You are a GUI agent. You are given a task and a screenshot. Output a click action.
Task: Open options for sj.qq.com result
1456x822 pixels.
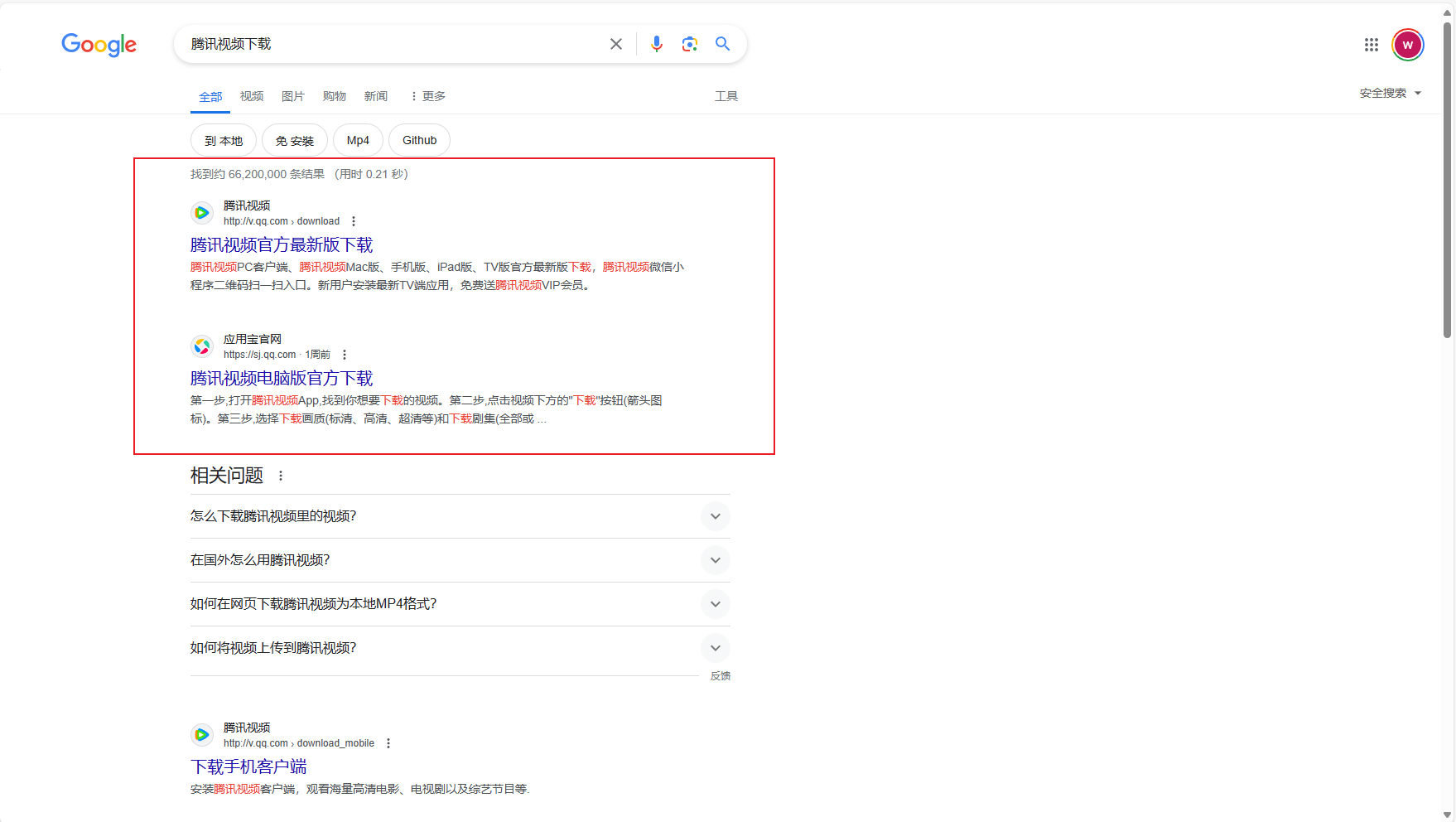click(345, 355)
